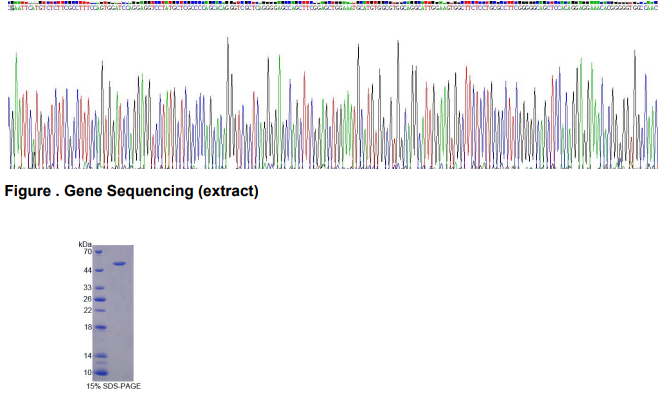Click the 44 kDa marker label

point(88,270)
